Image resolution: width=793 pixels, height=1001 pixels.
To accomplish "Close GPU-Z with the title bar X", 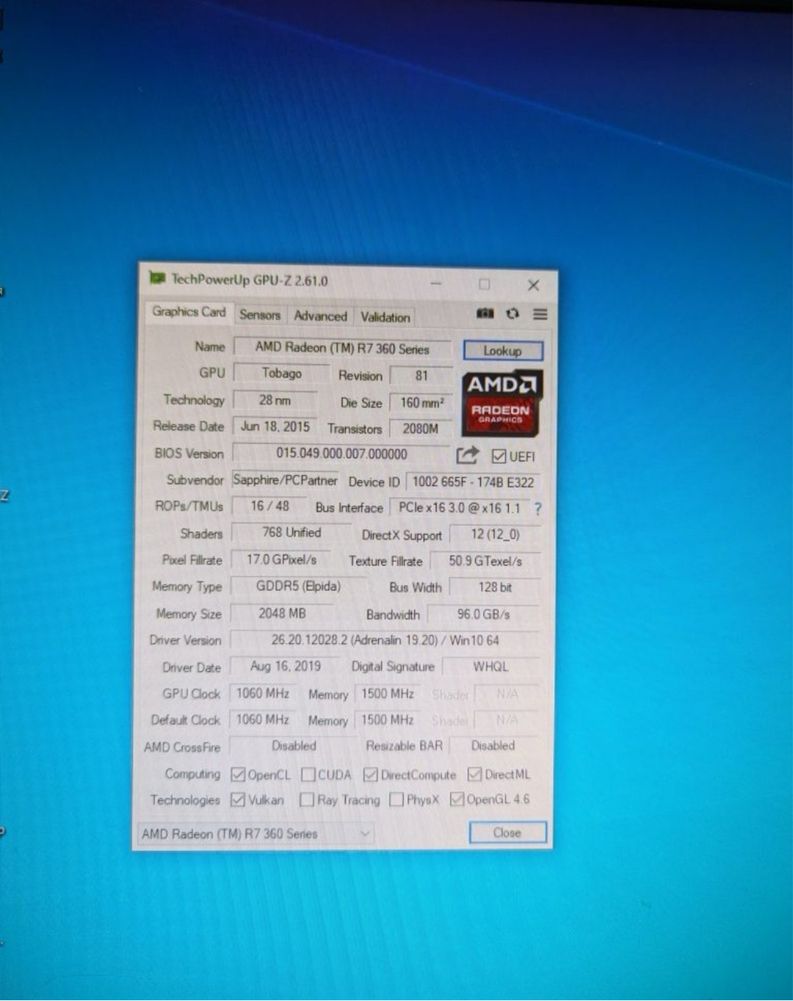I will [x=533, y=285].
